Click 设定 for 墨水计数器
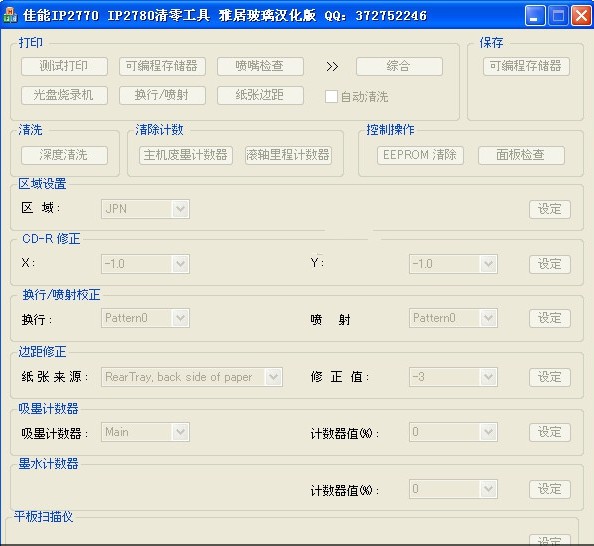The image size is (594, 546). coord(550,490)
